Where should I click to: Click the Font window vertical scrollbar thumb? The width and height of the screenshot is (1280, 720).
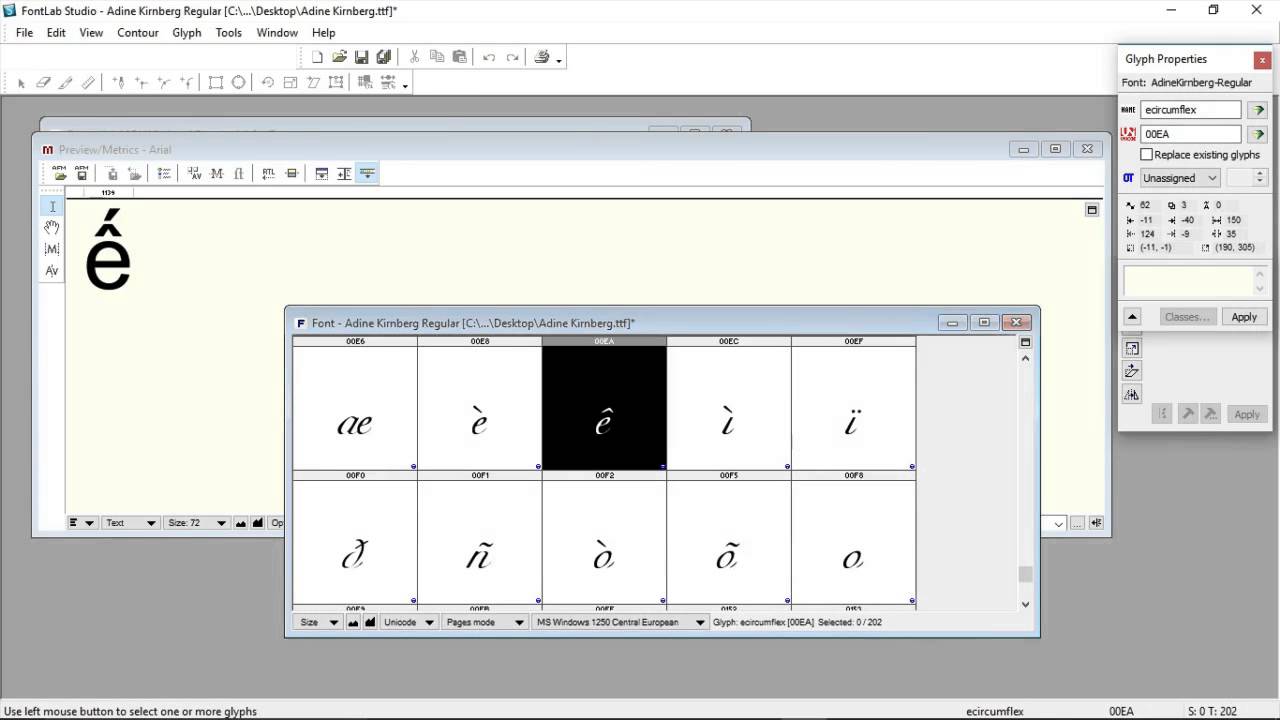(1025, 574)
